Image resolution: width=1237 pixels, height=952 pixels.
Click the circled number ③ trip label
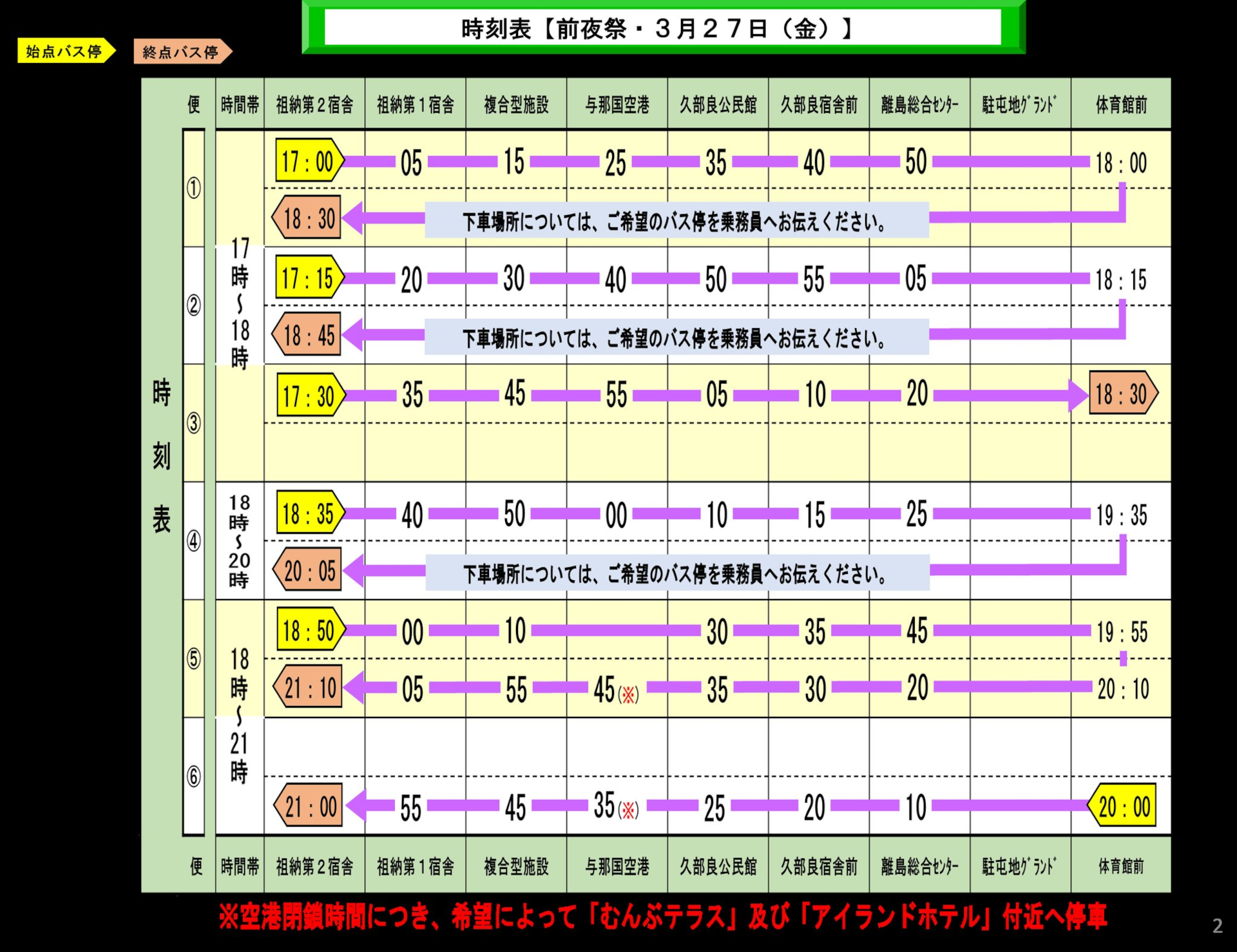(193, 423)
